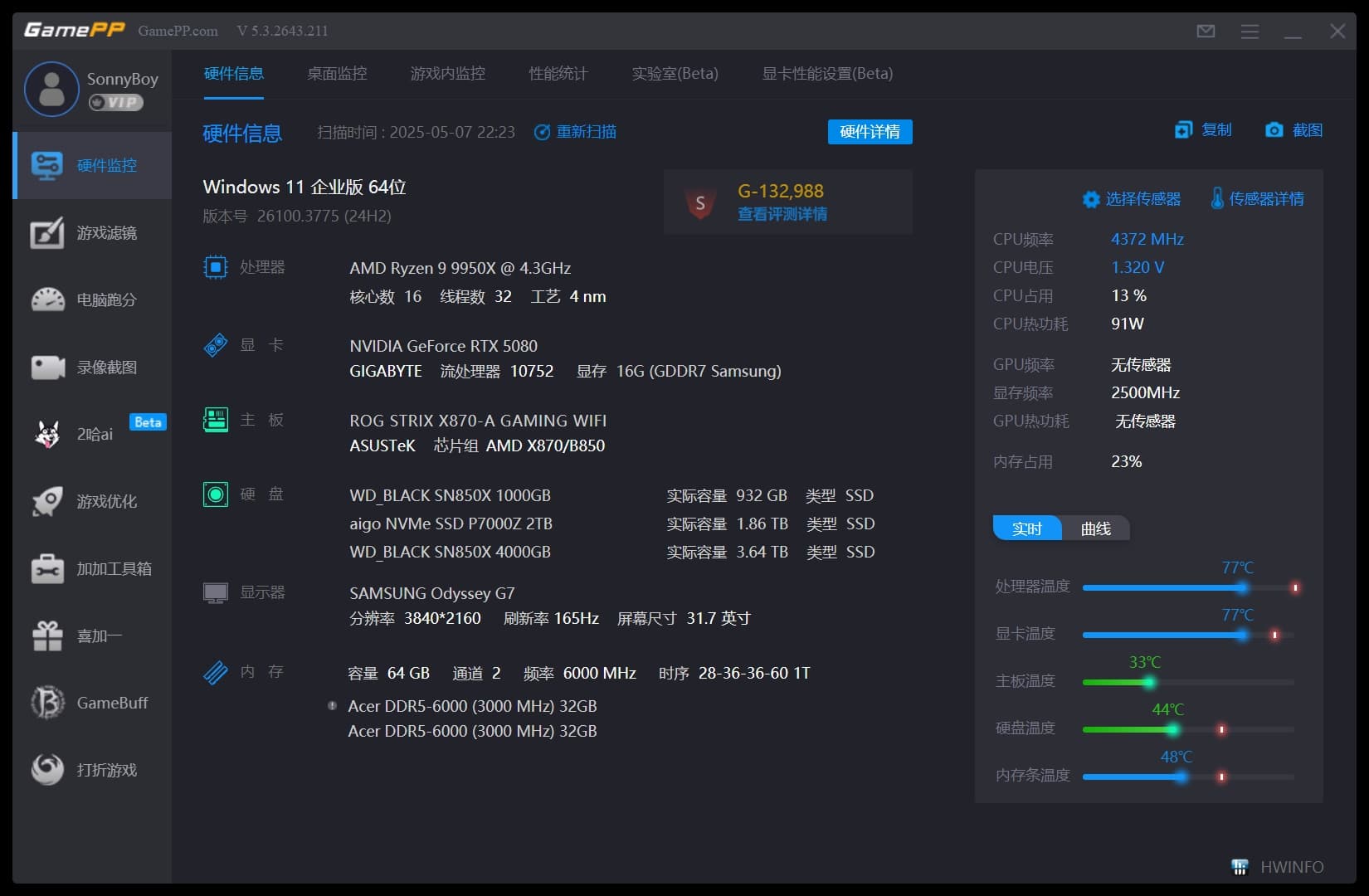This screenshot has width=1369, height=896.
Task: Click the 复制 copy icon button
Action: [x=1203, y=129]
